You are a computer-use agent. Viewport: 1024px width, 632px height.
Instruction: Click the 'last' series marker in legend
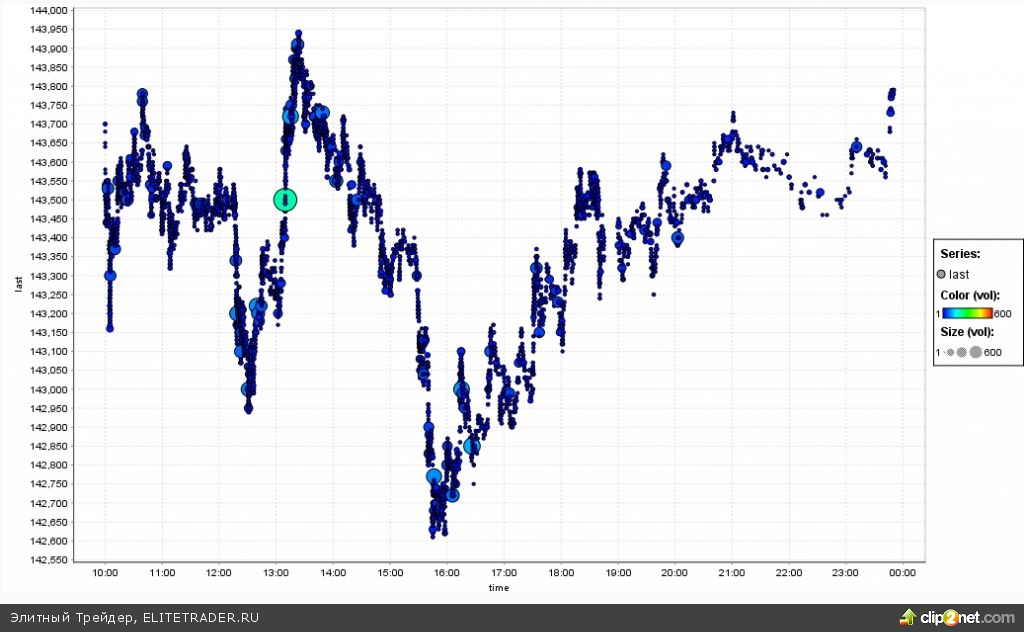(x=942, y=274)
